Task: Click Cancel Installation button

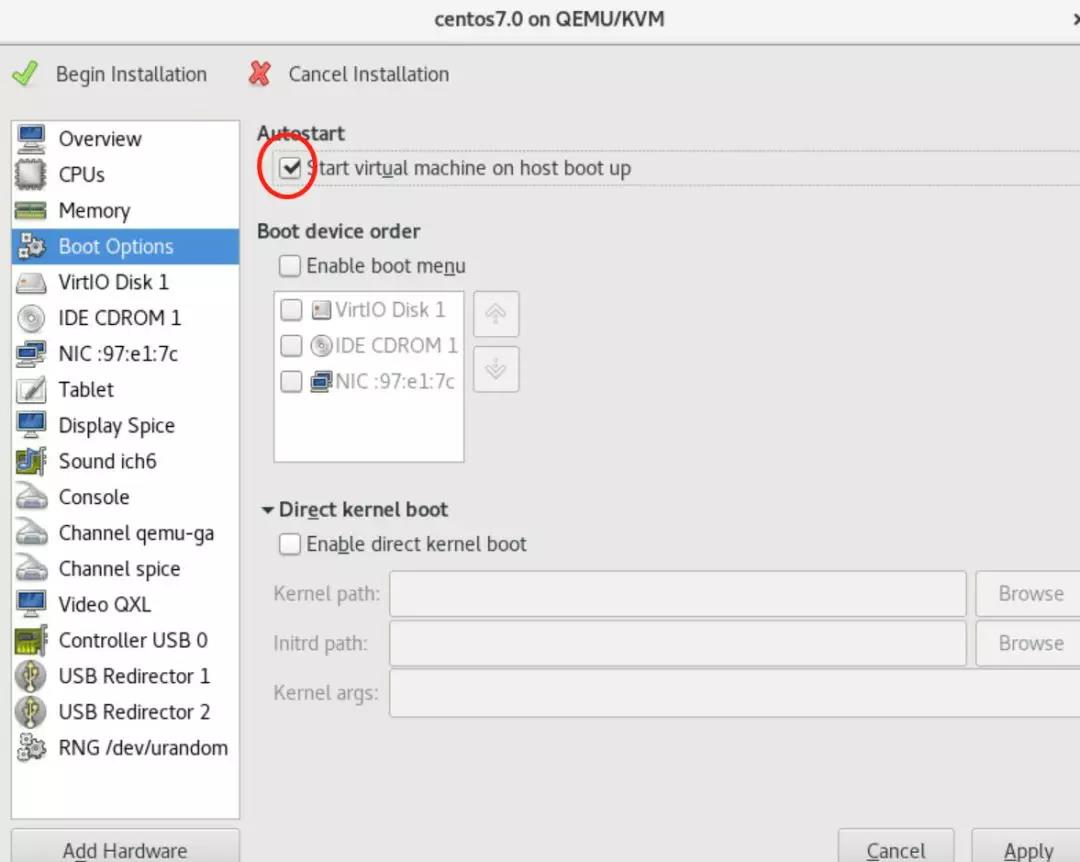Action: [349, 74]
